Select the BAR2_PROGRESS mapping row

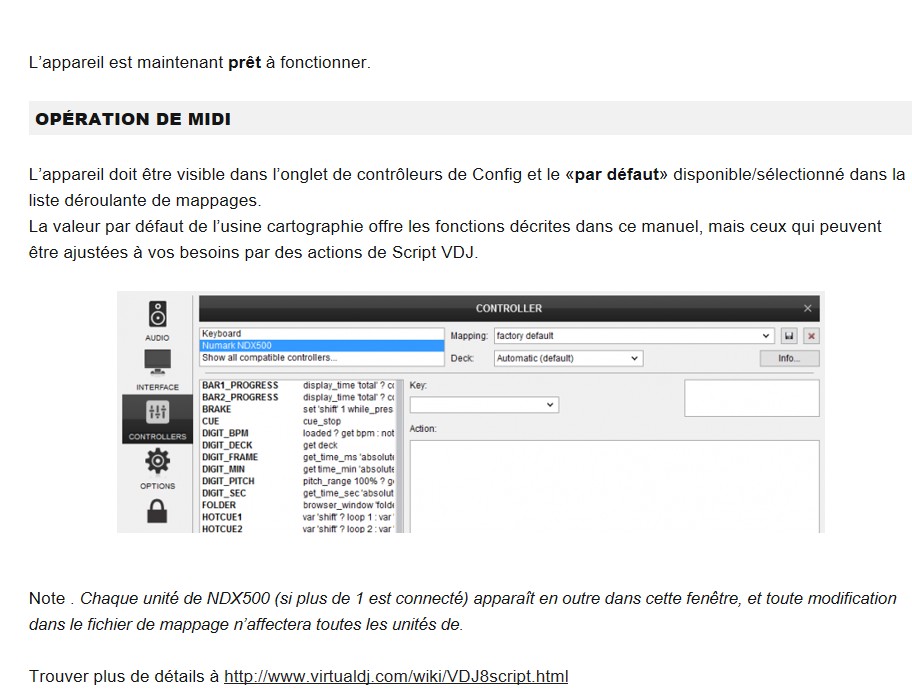tap(298, 397)
